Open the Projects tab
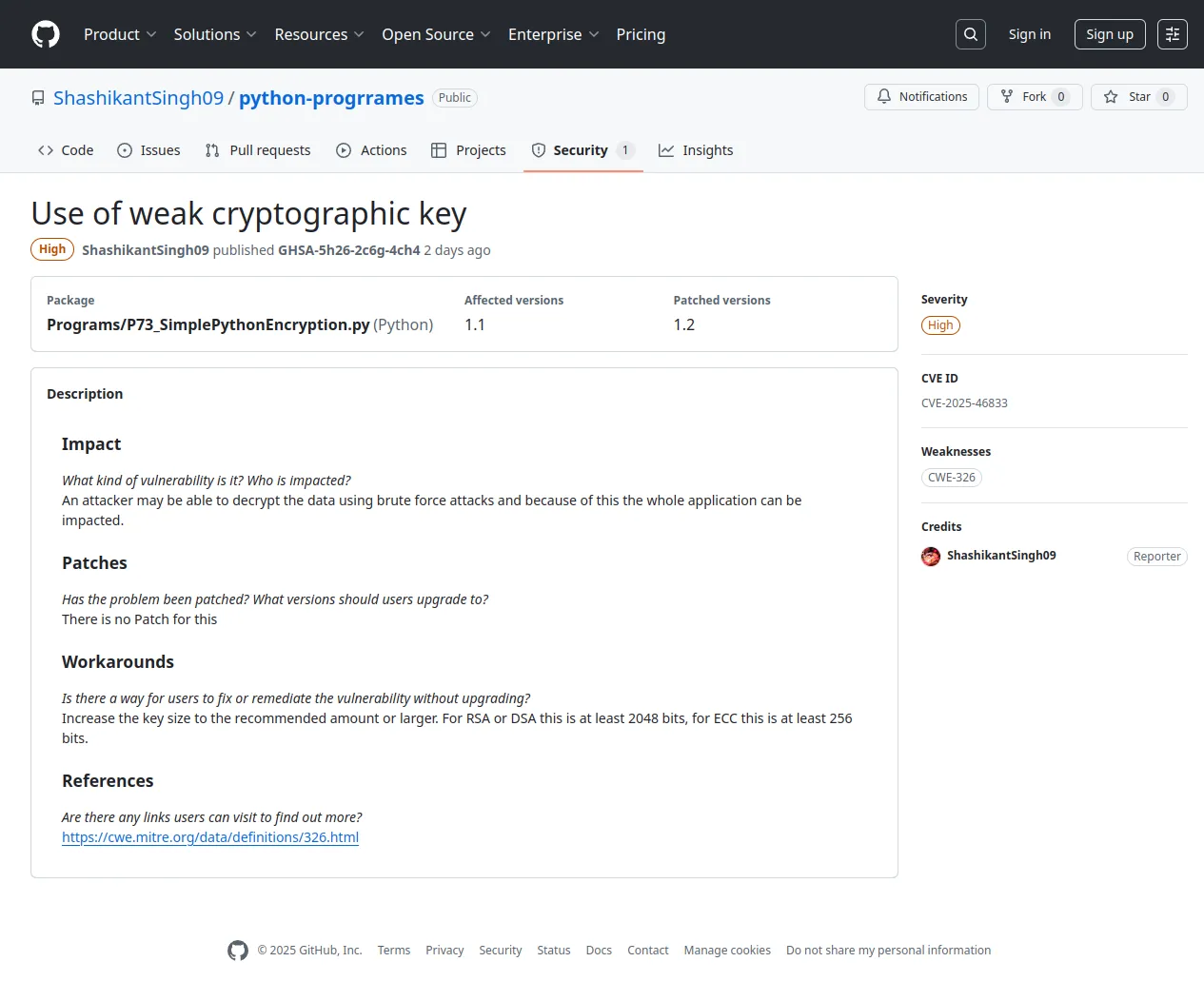The height and width of the screenshot is (1001, 1204). point(468,150)
